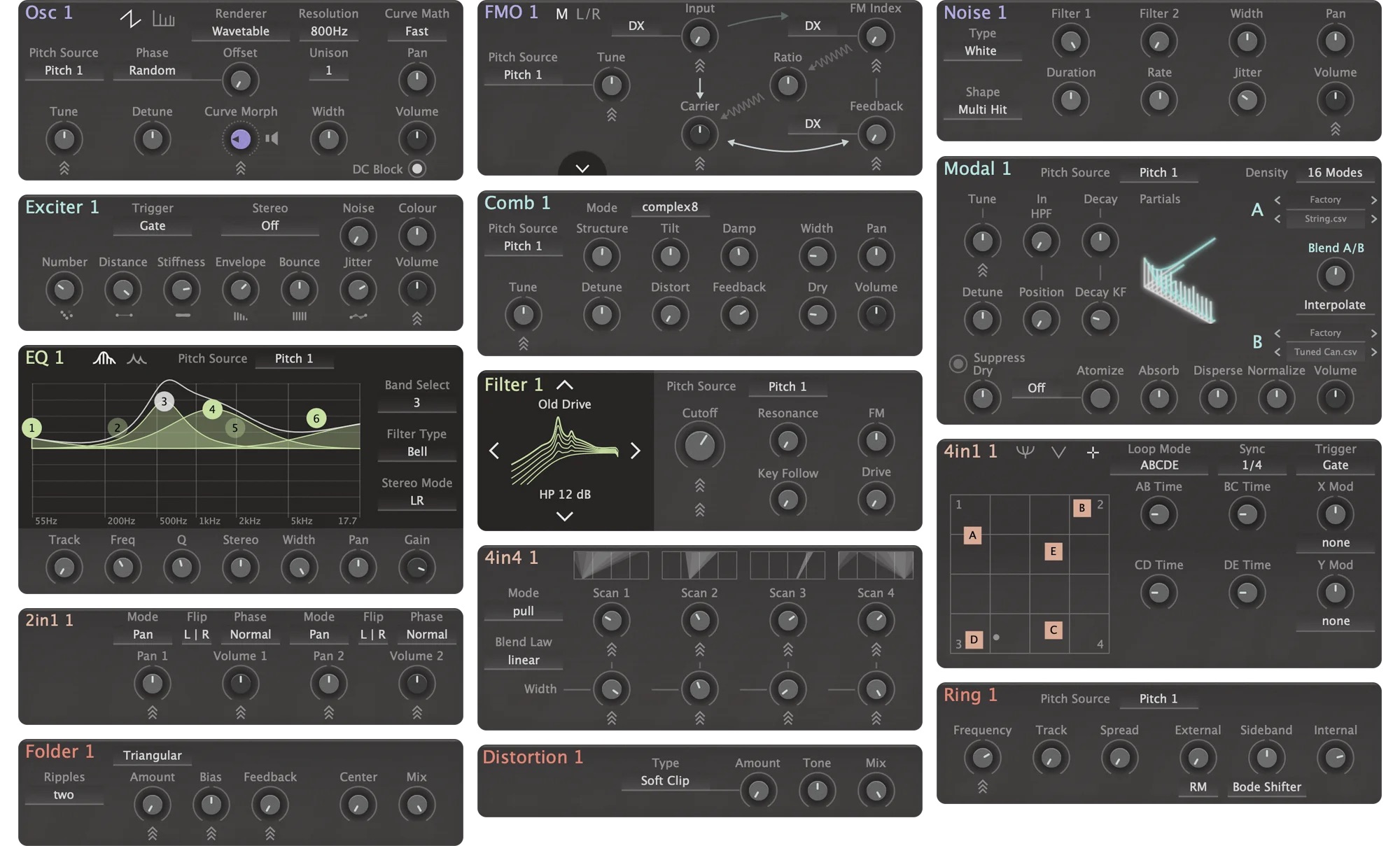1400x846 pixels.
Task: Click the spectrum bars icon in Osc 1
Action: click(x=163, y=18)
